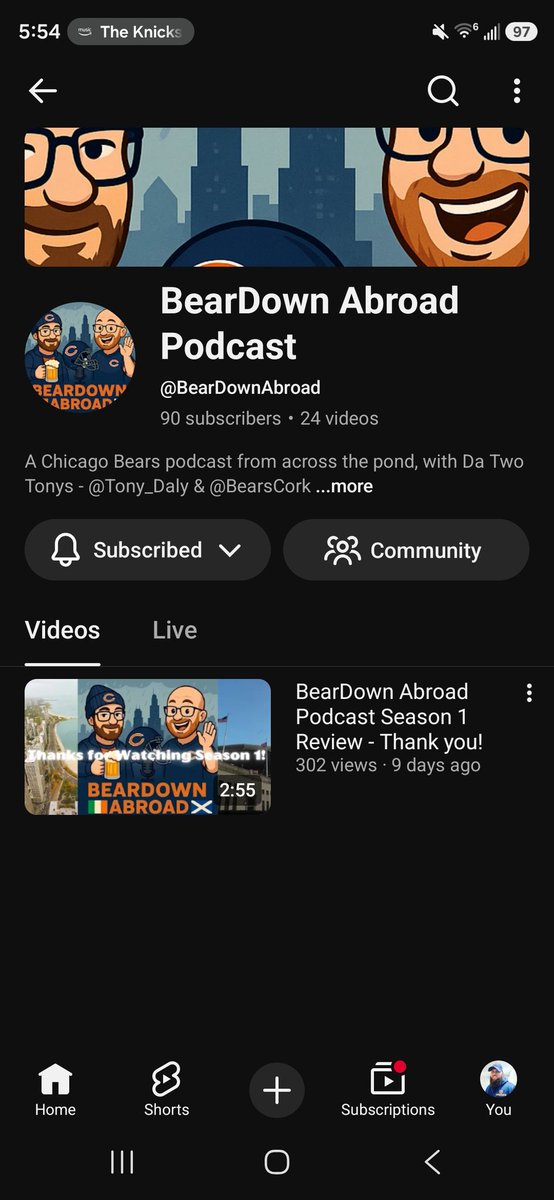The width and height of the screenshot is (554, 1200).
Task: Tap the muted sound status icon
Action: tap(440, 32)
